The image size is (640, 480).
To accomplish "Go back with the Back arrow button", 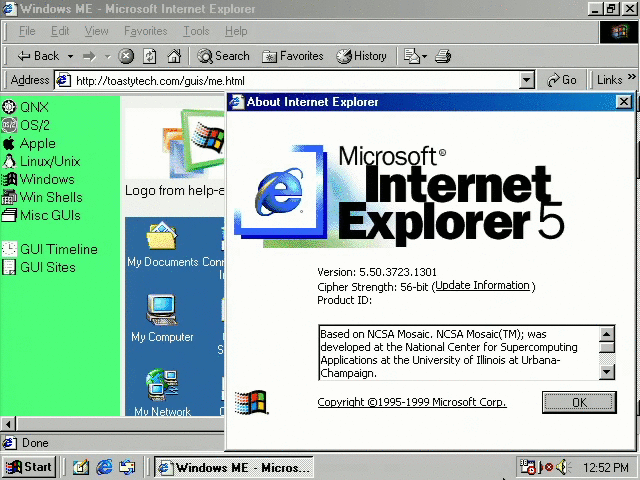I will [x=38, y=56].
